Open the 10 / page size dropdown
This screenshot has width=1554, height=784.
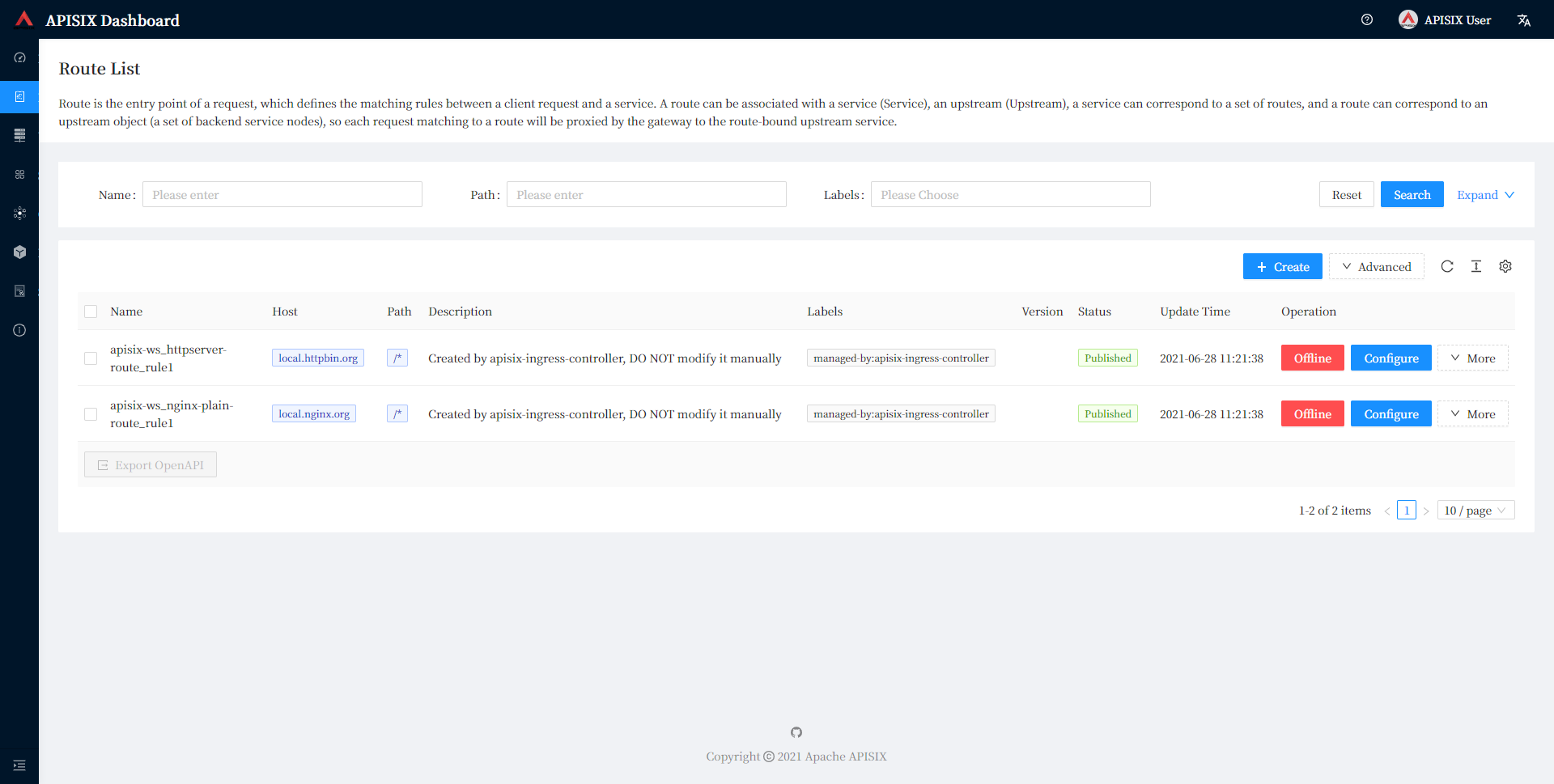point(1476,511)
